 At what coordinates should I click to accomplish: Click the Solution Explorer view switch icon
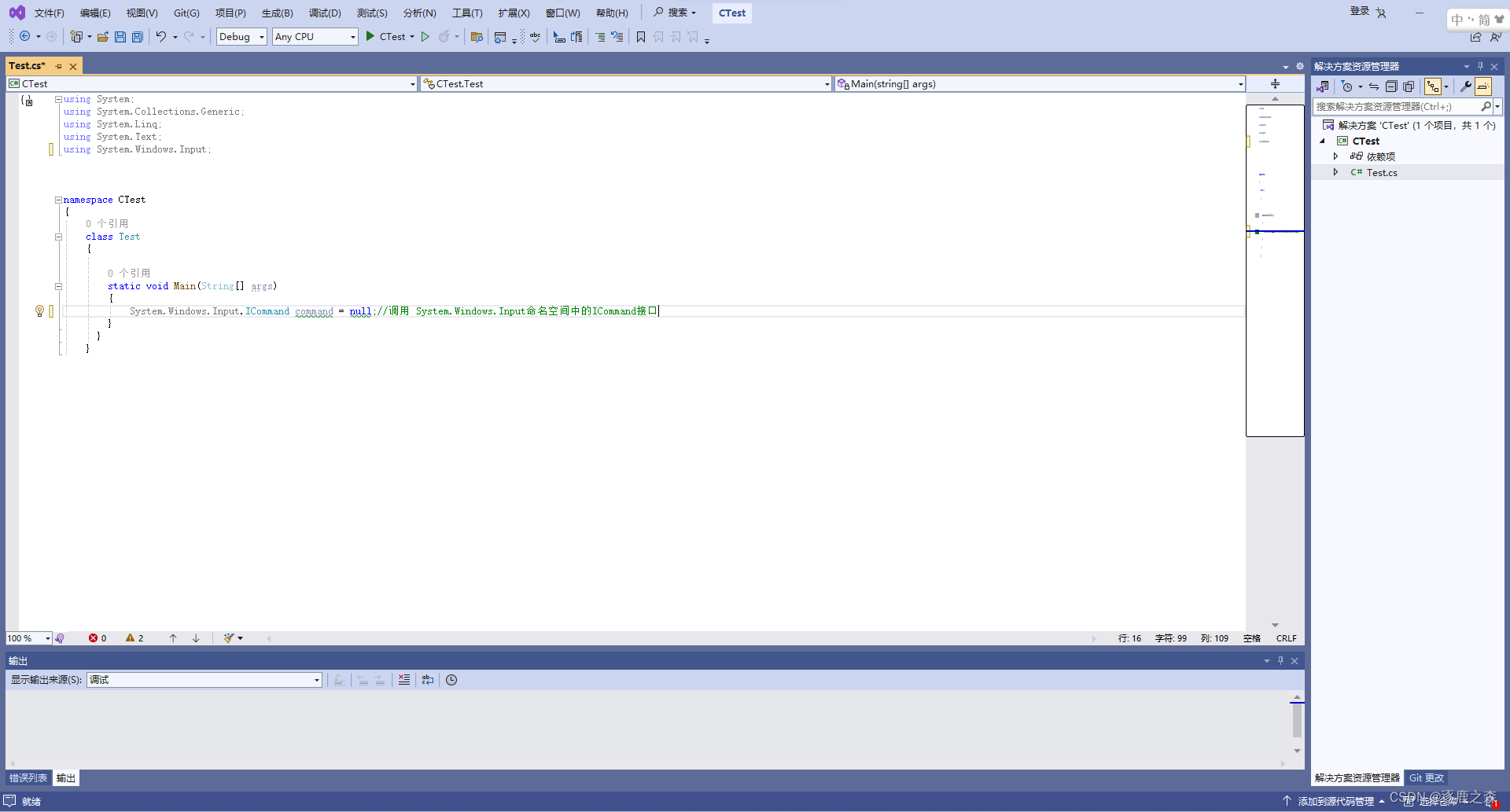coord(1324,86)
